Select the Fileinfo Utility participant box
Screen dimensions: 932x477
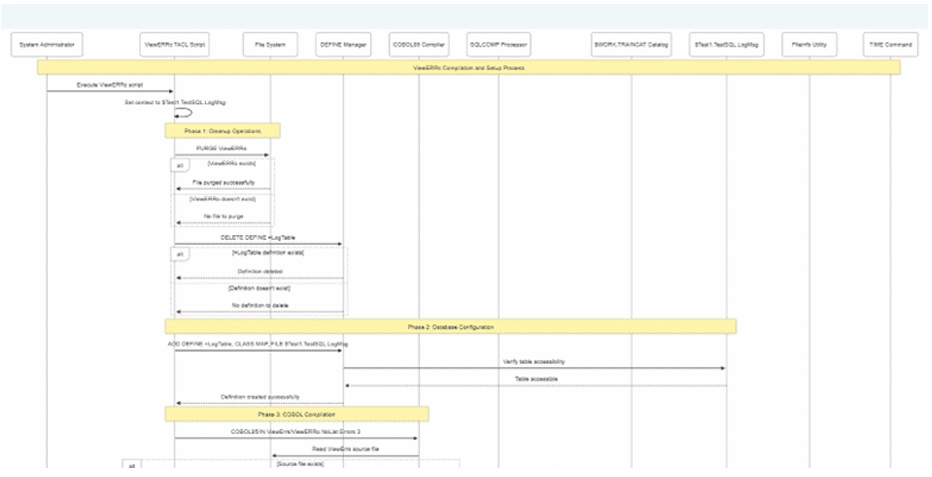pyautogui.click(x=809, y=45)
